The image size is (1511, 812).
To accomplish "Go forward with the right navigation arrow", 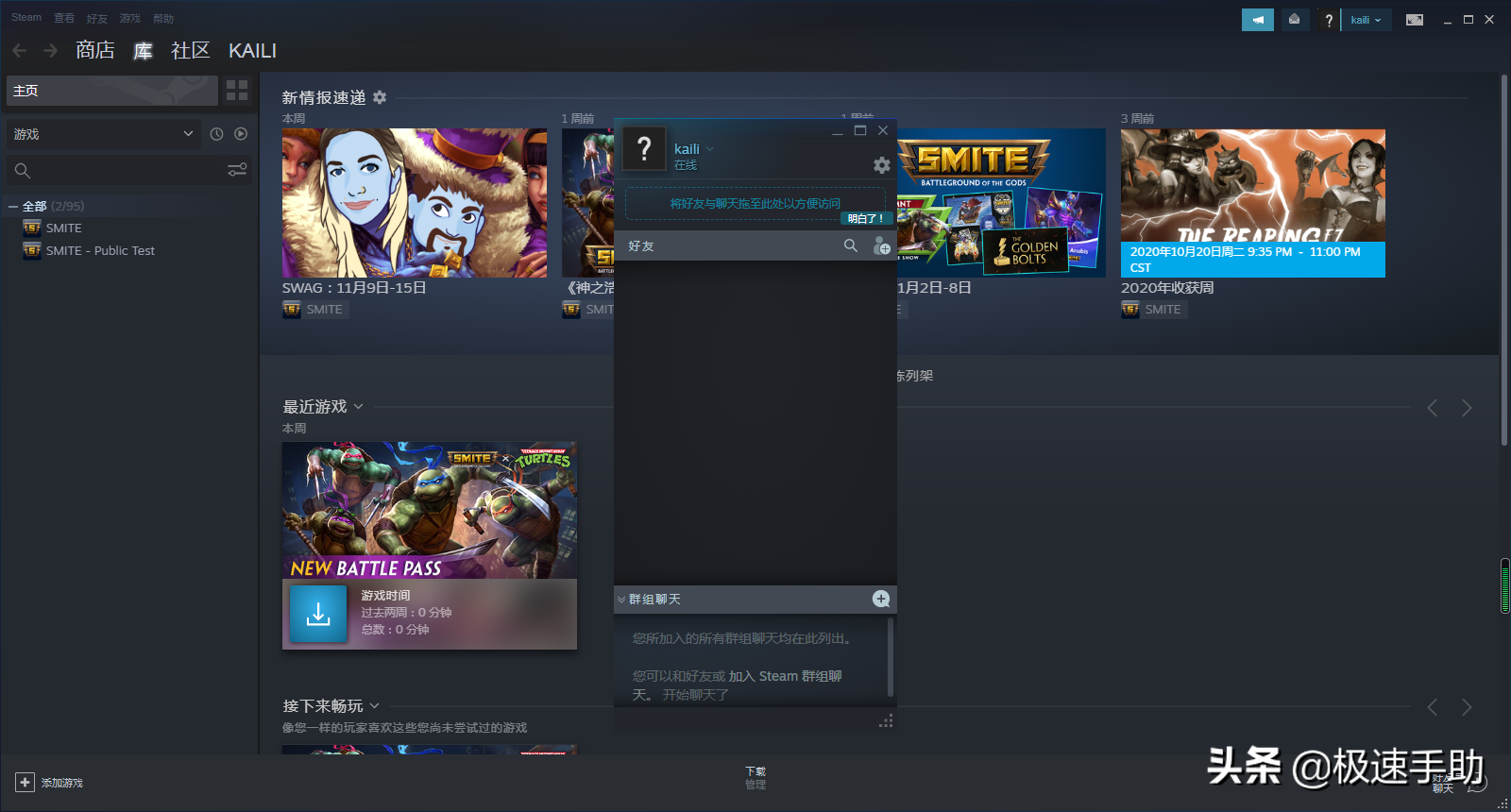I will (x=51, y=50).
